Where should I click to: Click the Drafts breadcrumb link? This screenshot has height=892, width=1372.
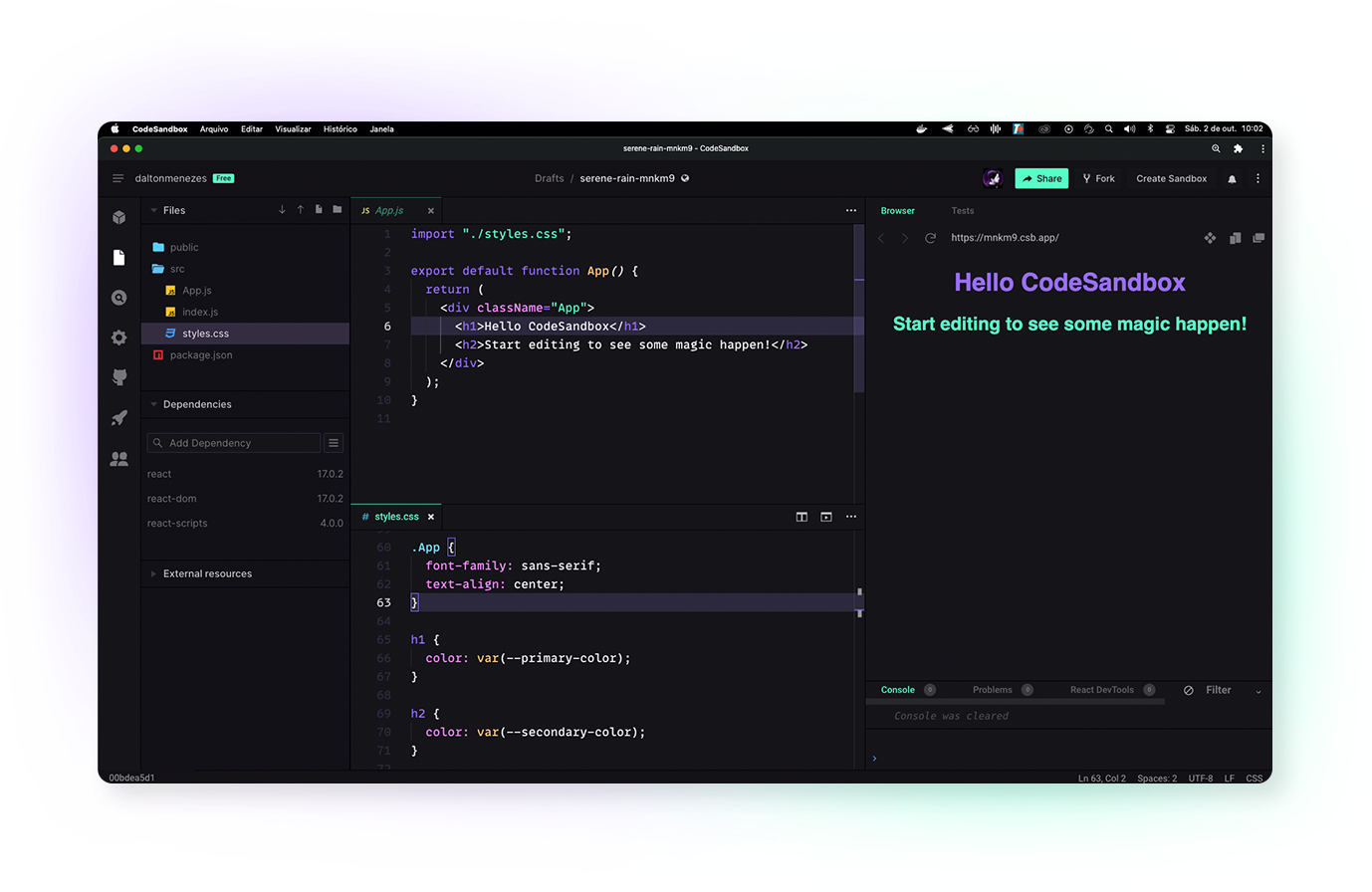[549, 178]
